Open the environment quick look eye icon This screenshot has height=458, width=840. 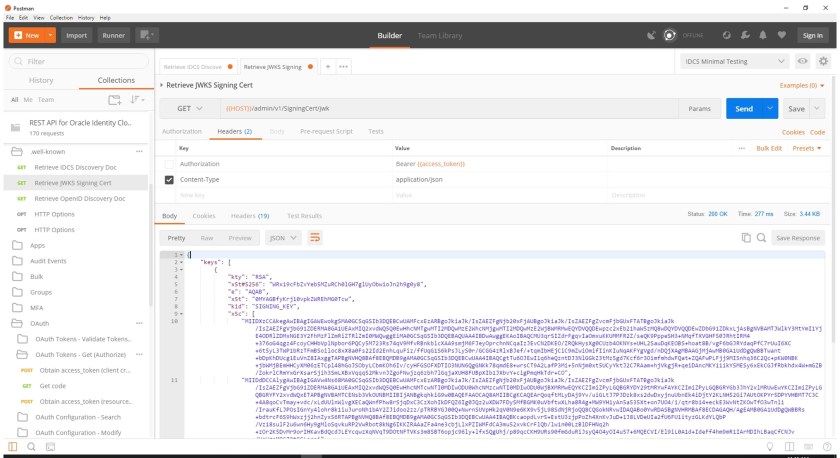pos(801,61)
